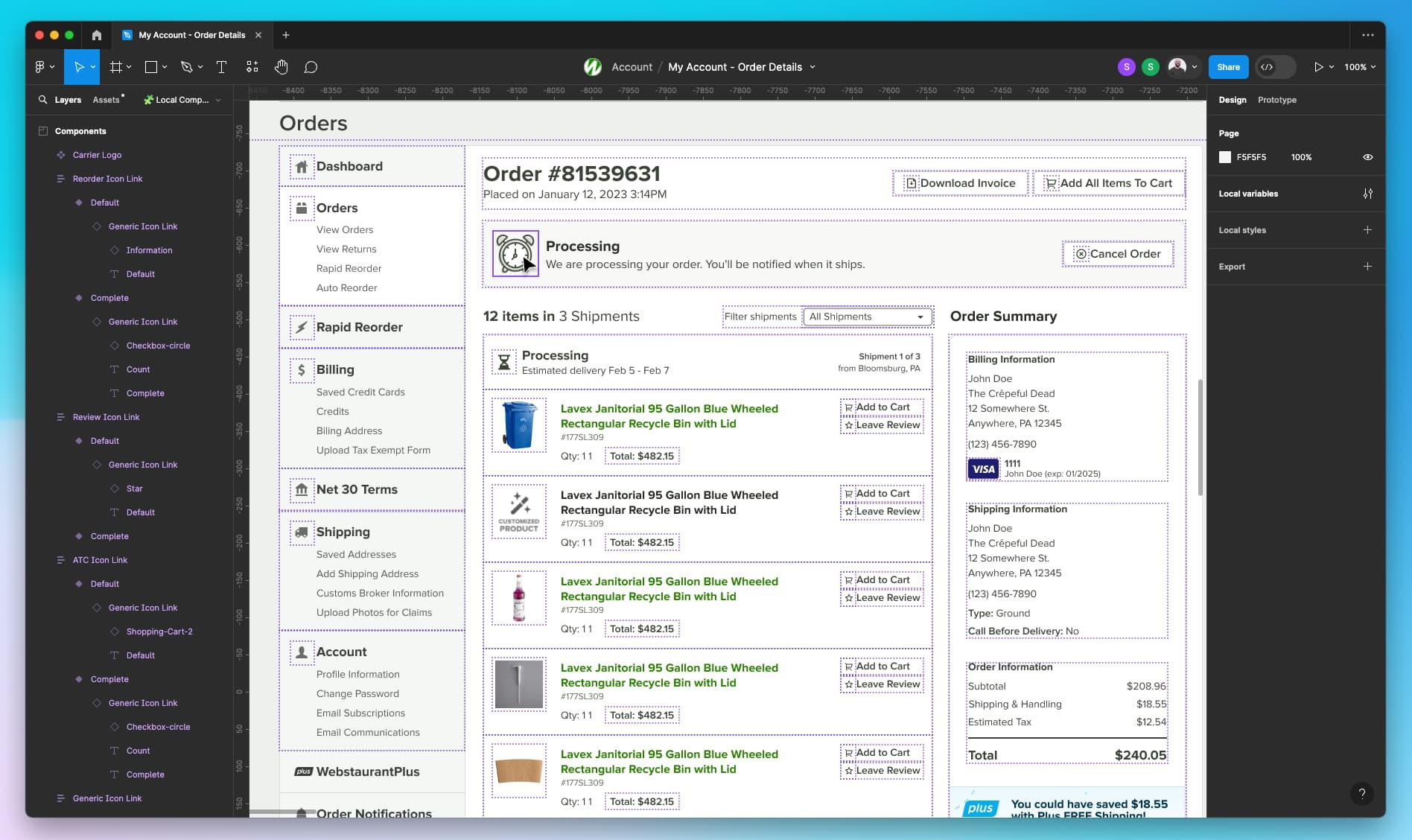Open the Pen tool options dropdown
The image size is (1412, 840).
pyautogui.click(x=200, y=67)
